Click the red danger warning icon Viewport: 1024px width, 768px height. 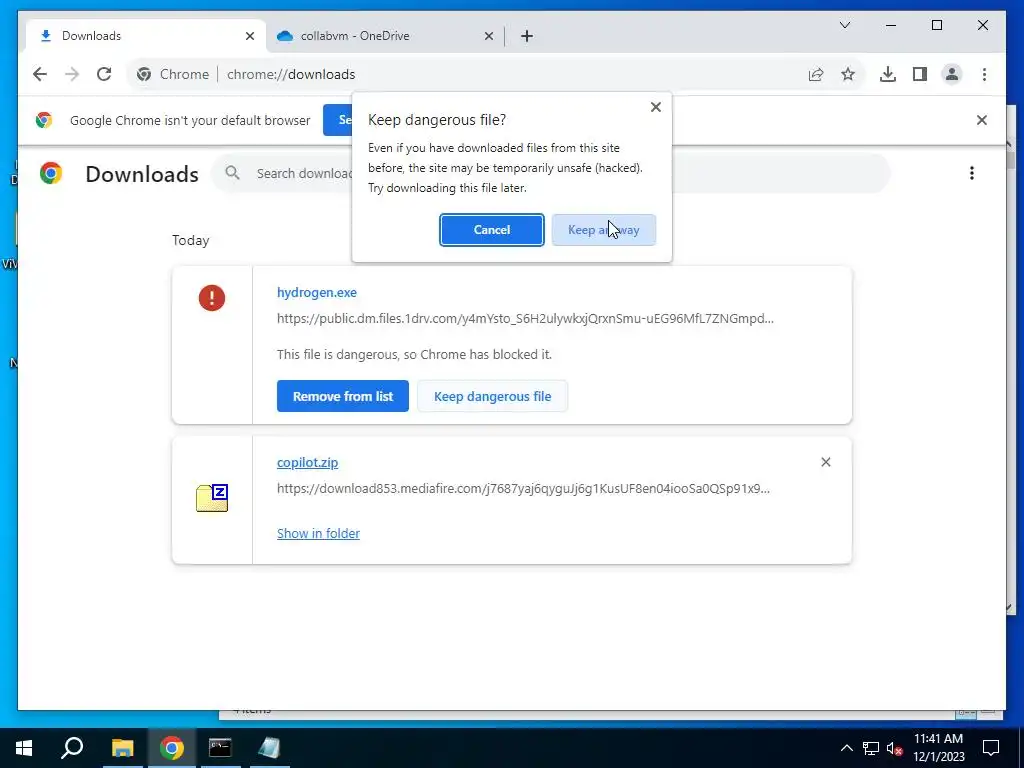point(212,298)
